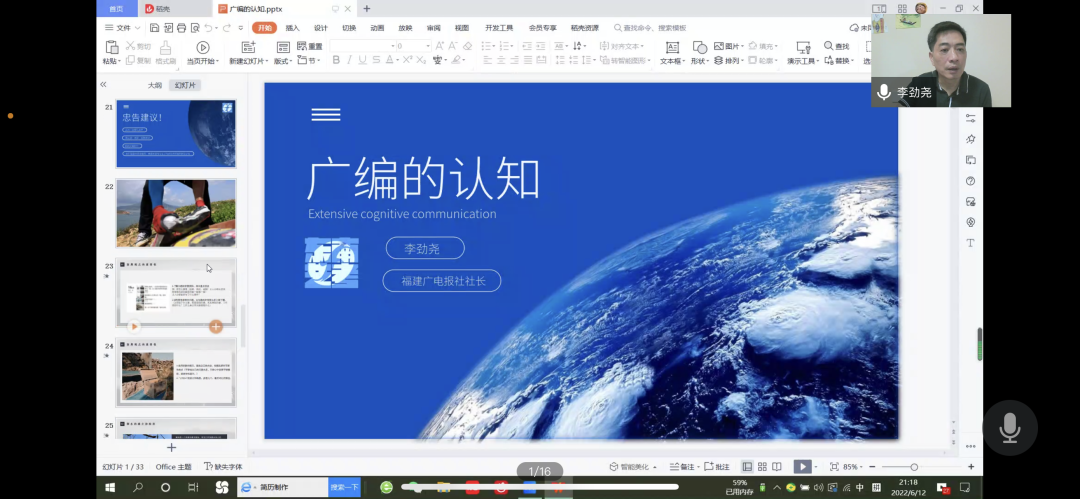
Task: Expand the 文件 menu arrow
Action: 137,28
